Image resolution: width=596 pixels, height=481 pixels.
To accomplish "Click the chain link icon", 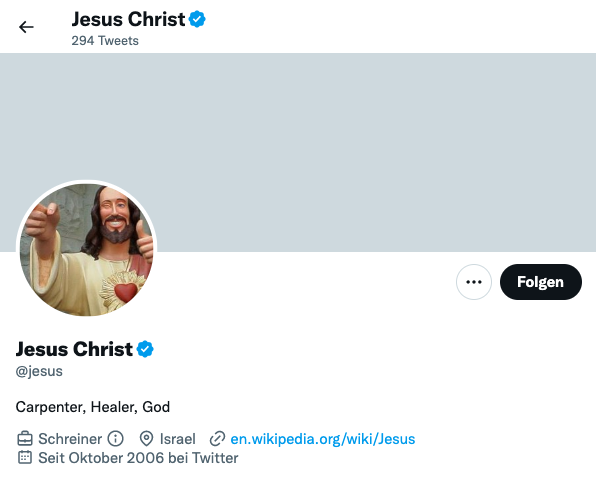I will point(217,438).
